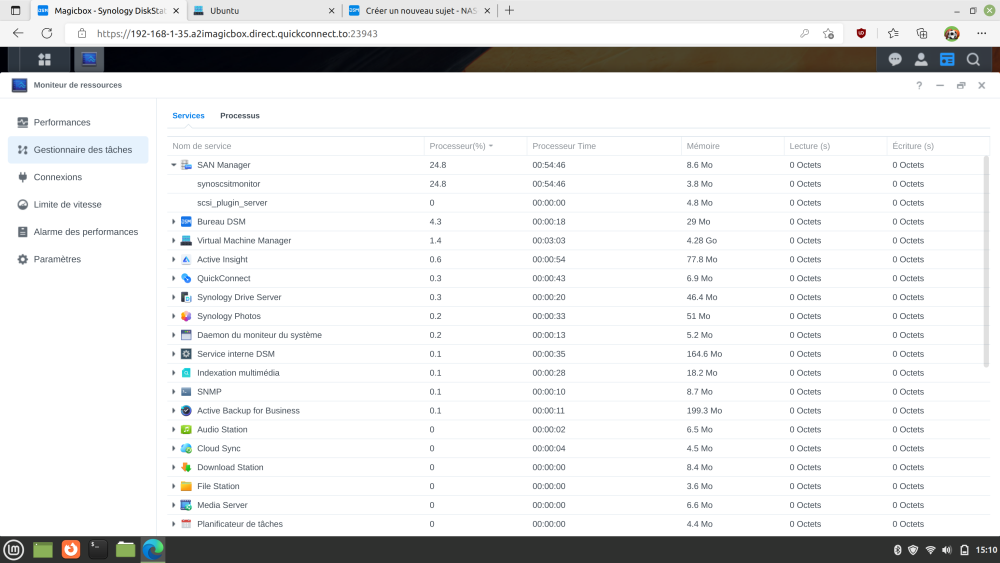
Task: Click the help question mark icon
Action: point(919,85)
